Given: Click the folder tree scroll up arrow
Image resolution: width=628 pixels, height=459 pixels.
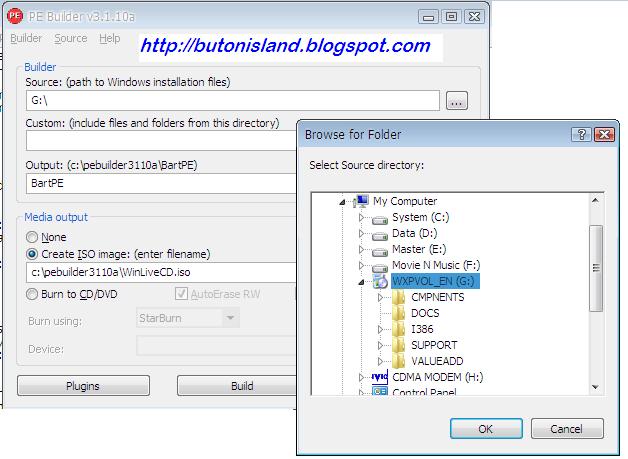Looking at the screenshot, I should [596, 200].
